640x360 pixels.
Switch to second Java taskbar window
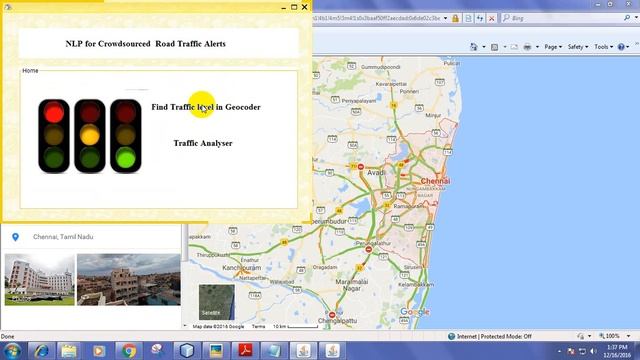[x=332, y=351]
